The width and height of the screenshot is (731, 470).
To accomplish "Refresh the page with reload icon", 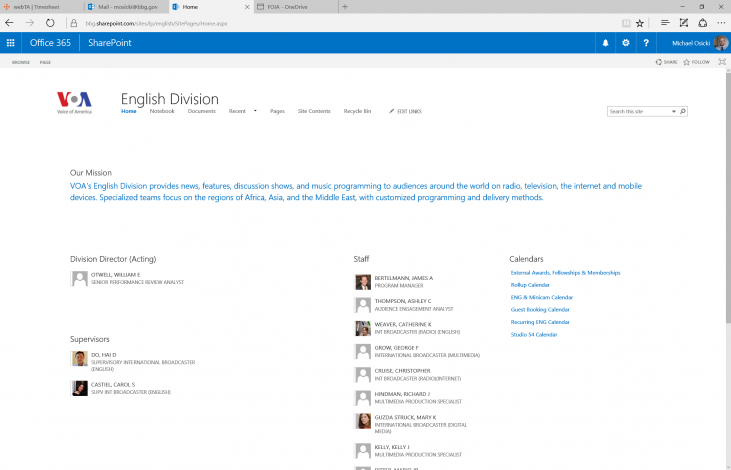I will tap(50, 23).
